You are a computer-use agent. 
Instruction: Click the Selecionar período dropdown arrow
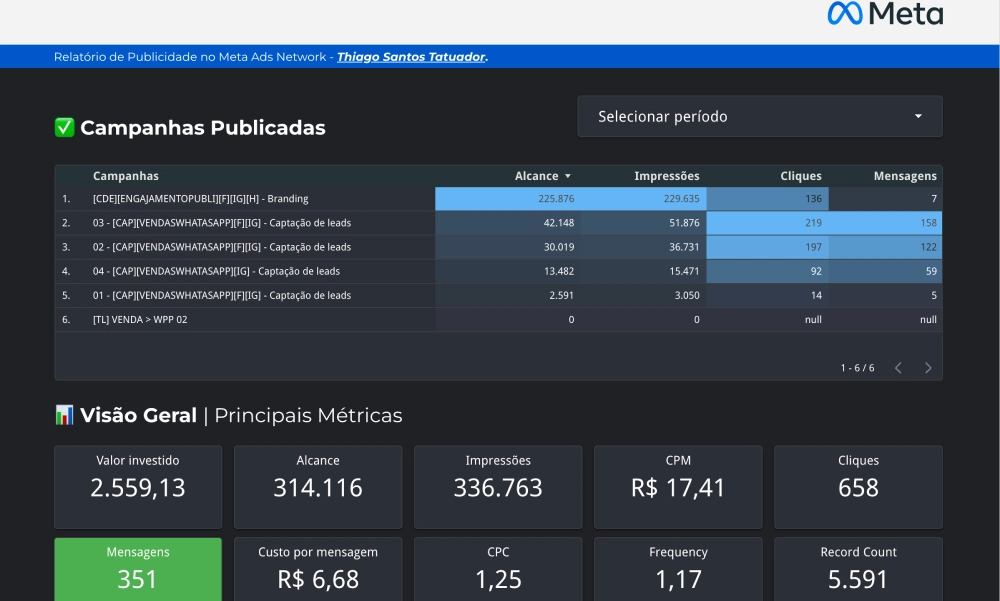(918, 117)
